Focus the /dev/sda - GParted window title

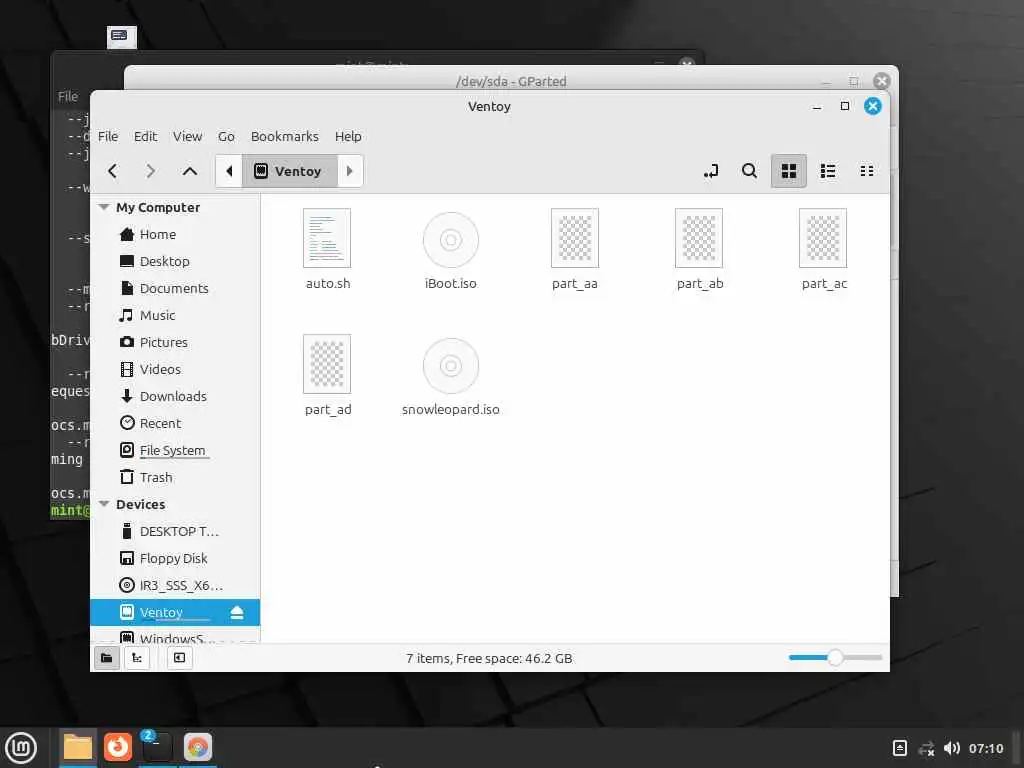coord(511,81)
